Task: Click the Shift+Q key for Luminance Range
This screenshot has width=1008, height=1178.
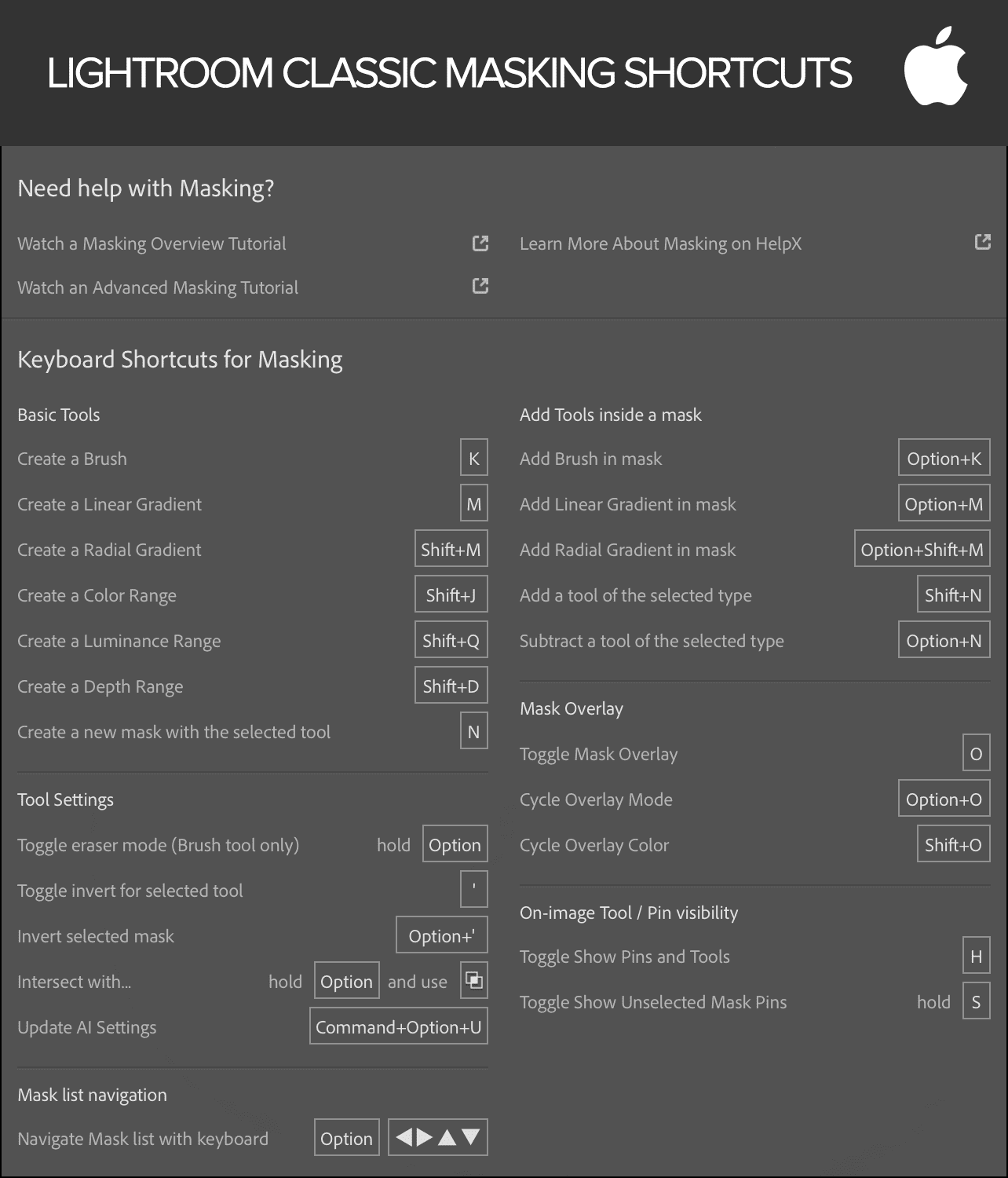Action: click(x=451, y=639)
